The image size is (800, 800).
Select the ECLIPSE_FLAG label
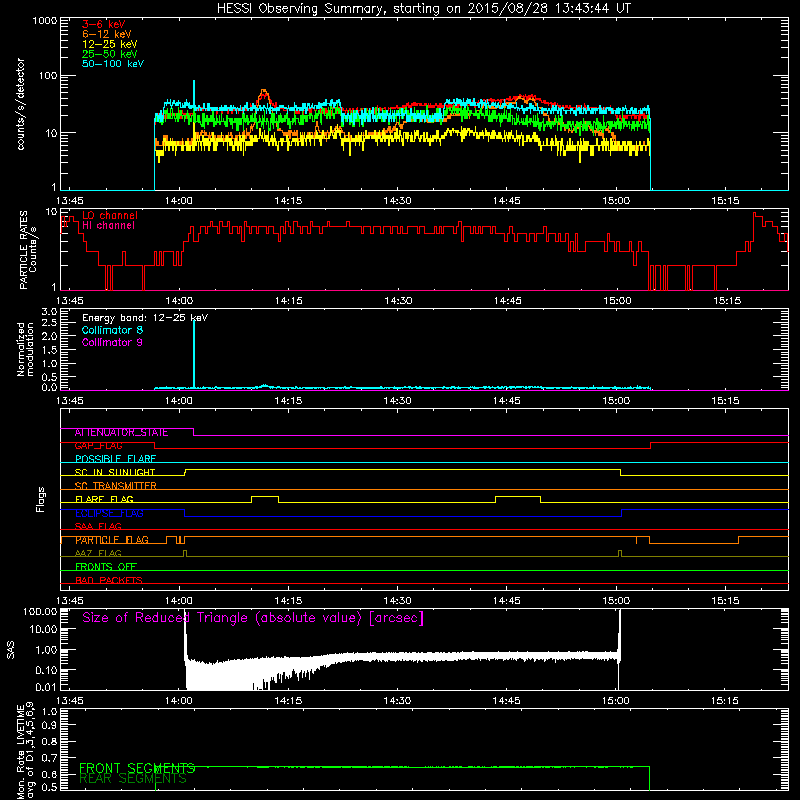tap(109, 513)
